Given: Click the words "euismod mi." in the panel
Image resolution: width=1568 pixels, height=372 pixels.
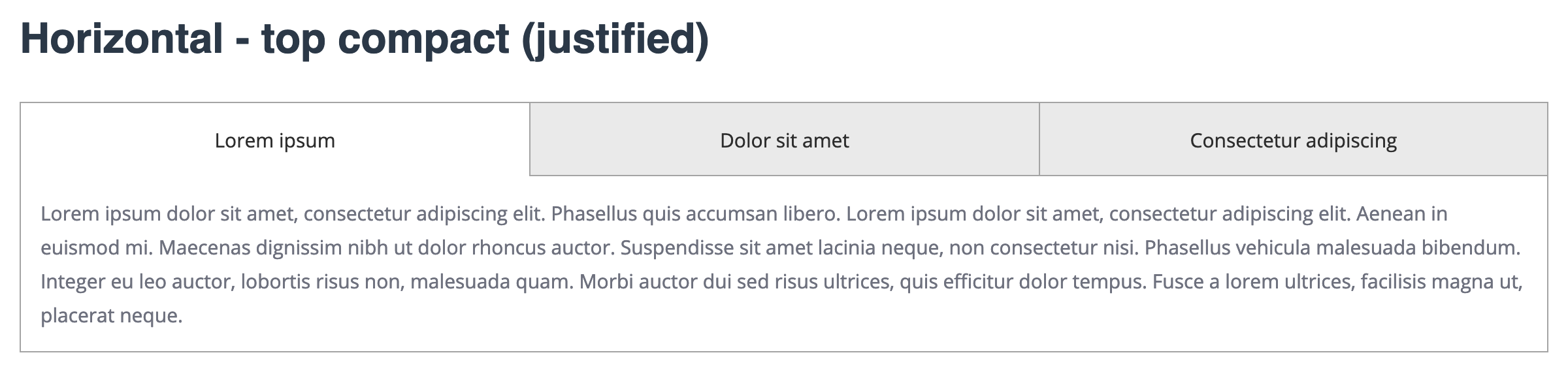Looking at the screenshot, I should (x=96, y=248).
